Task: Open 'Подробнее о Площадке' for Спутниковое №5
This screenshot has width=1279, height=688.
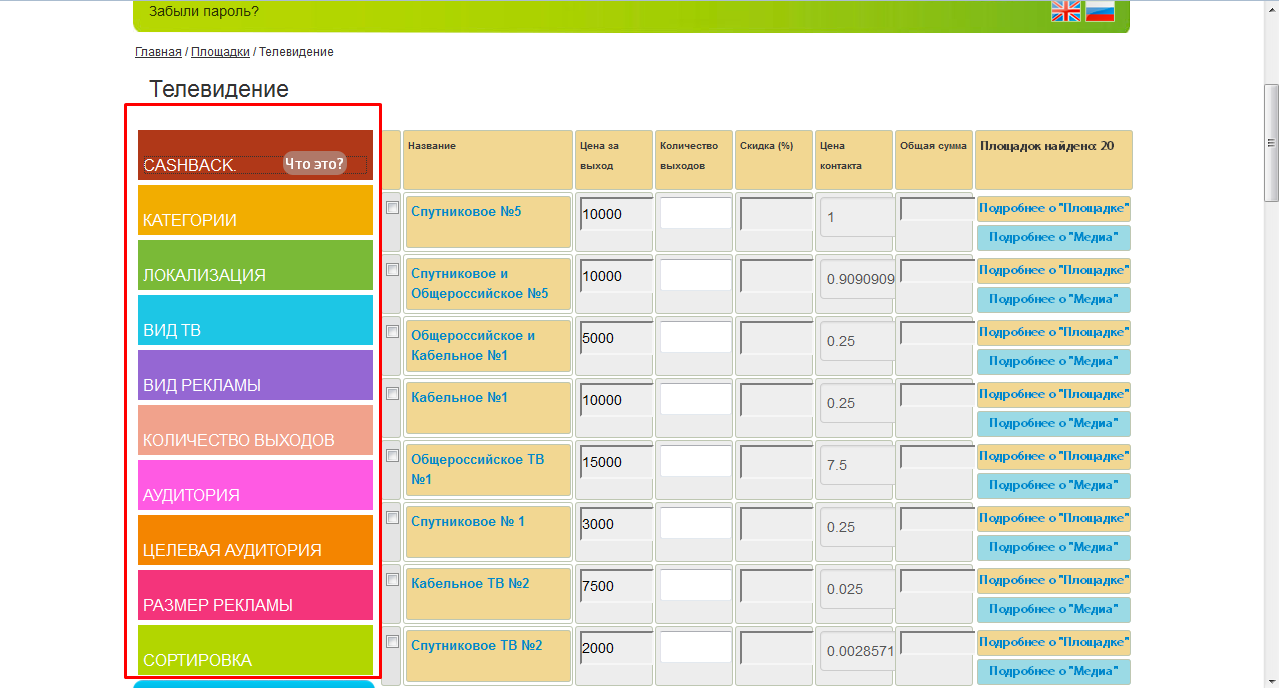Action: (x=1054, y=209)
